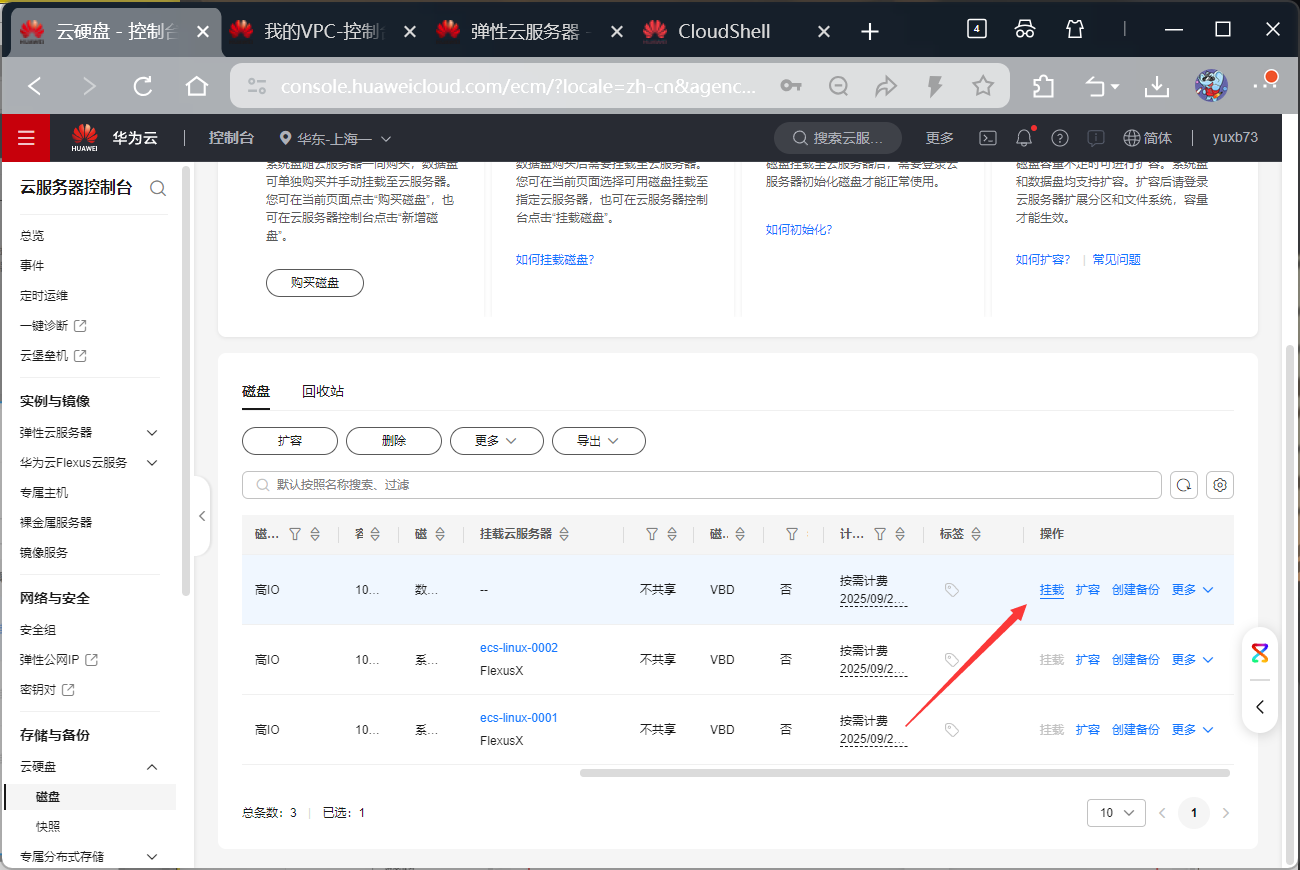The height and width of the screenshot is (870, 1300).
Task: Click the tag icon in the unattached disk row
Action: pyautogui.click(x=952, y=590)
